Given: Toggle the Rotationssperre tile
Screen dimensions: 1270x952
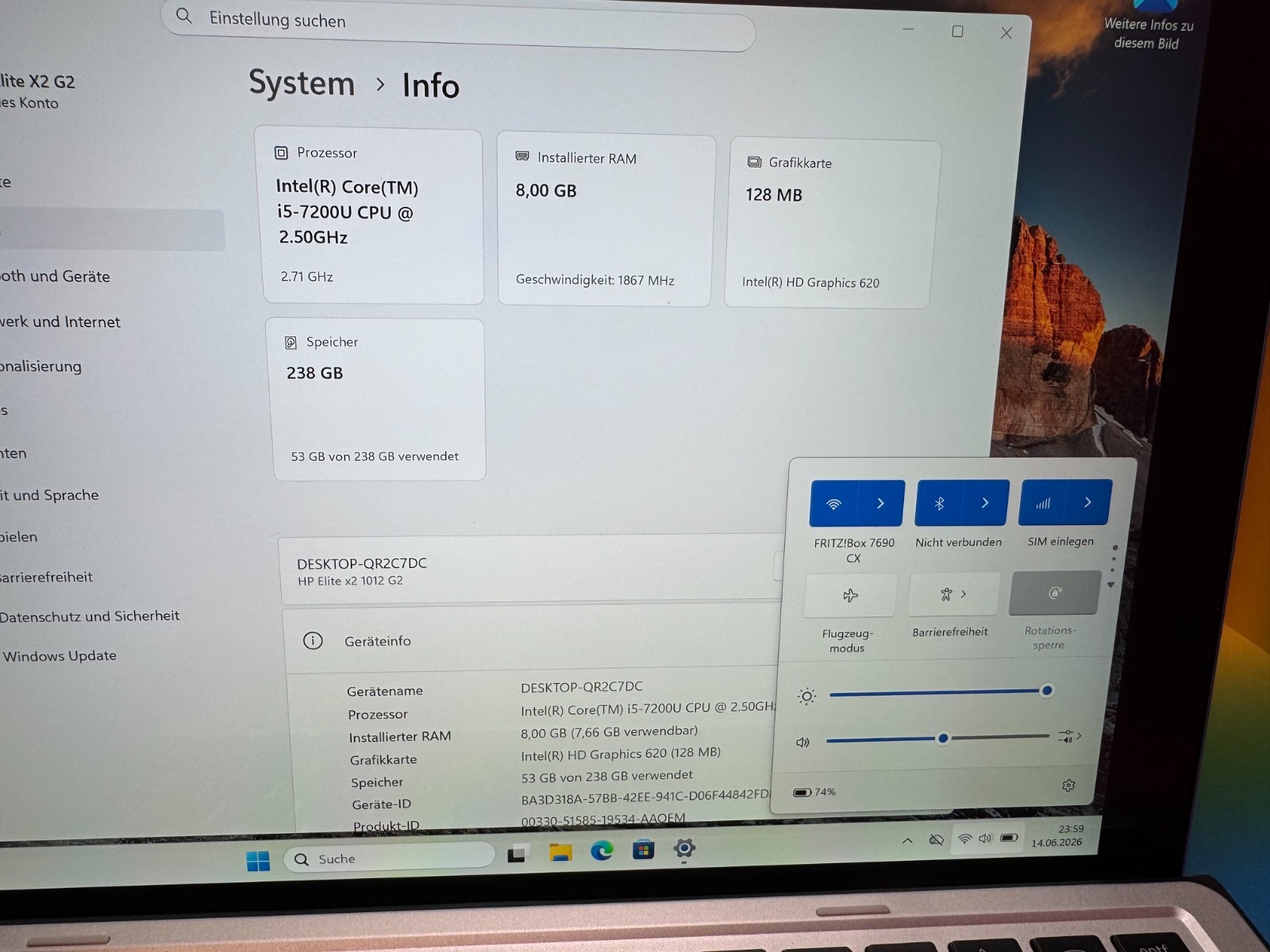Looking at the screenshot, I should (x=1055, y=593).
